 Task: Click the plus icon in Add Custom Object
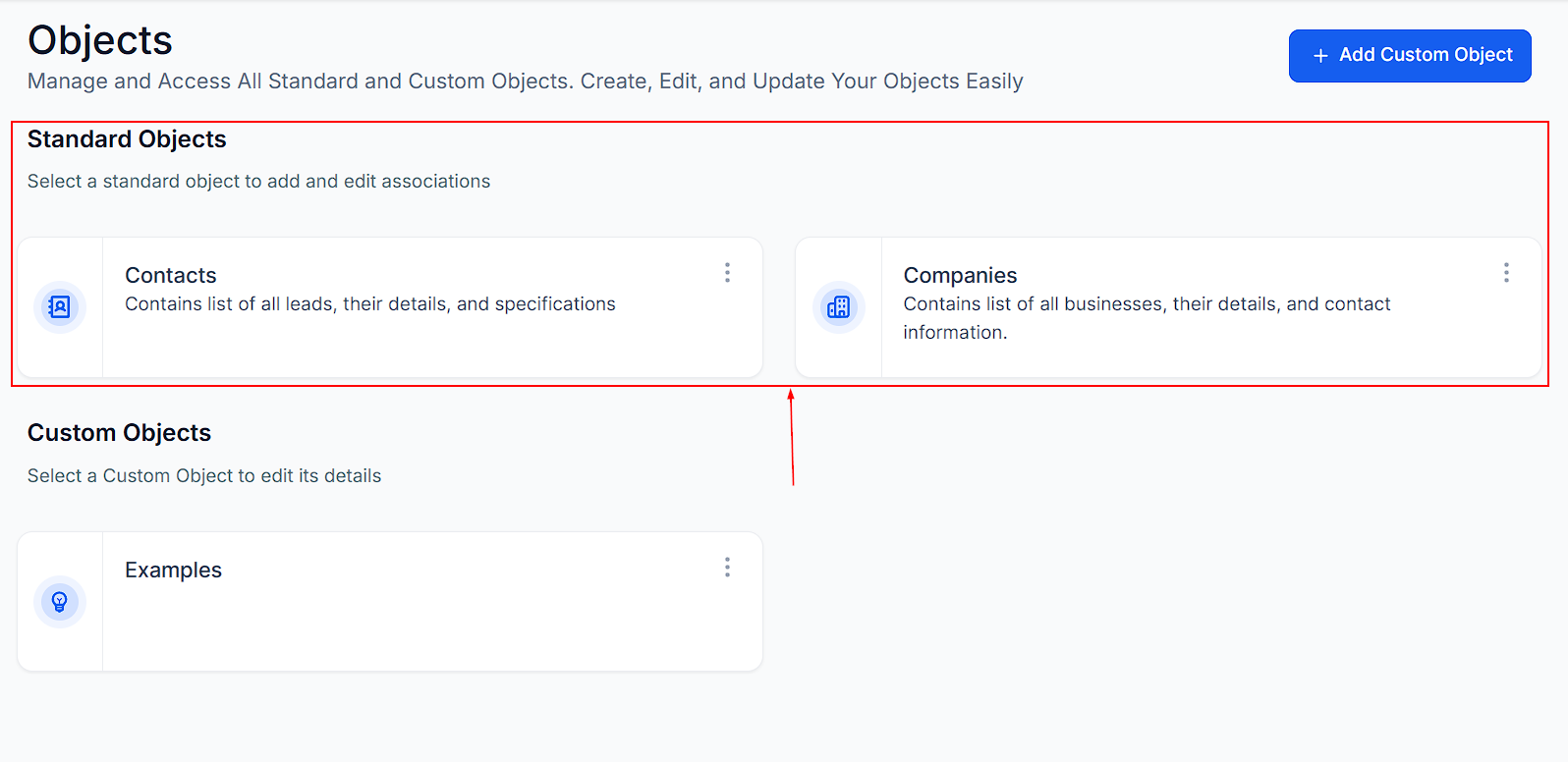tap(1320, 56)
